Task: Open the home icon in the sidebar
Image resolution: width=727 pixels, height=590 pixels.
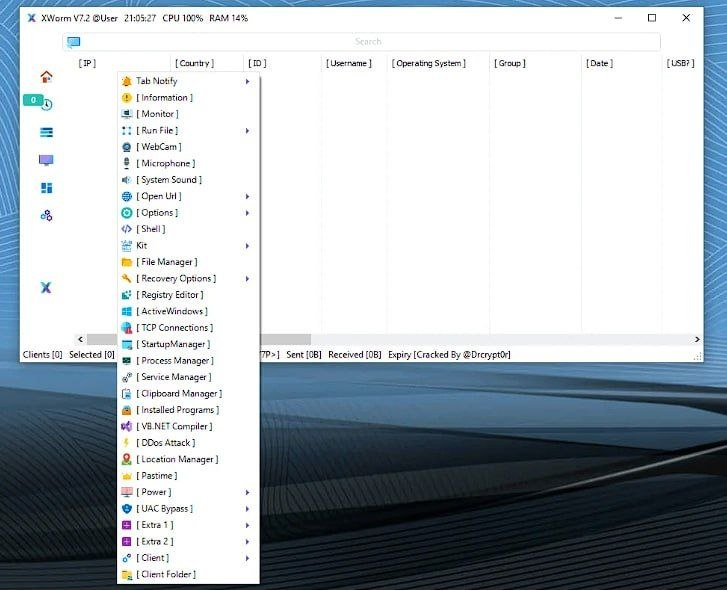Action: pos(46,76)
